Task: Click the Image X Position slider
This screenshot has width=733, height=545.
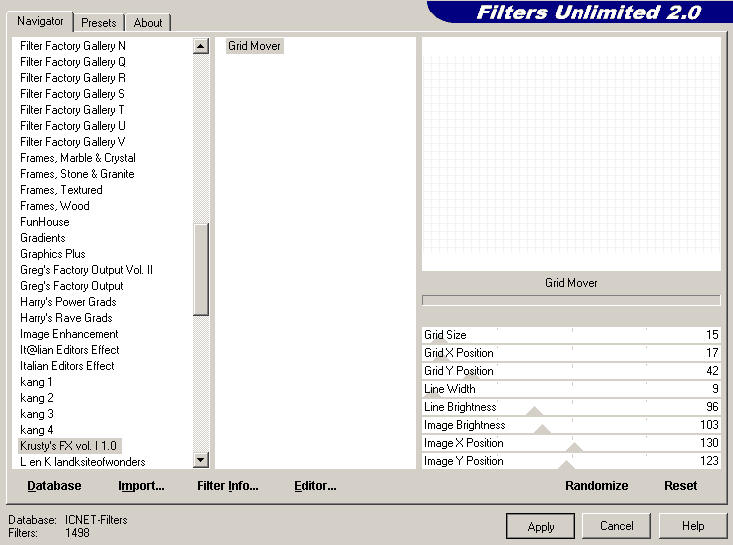Action: pos(574,446)
